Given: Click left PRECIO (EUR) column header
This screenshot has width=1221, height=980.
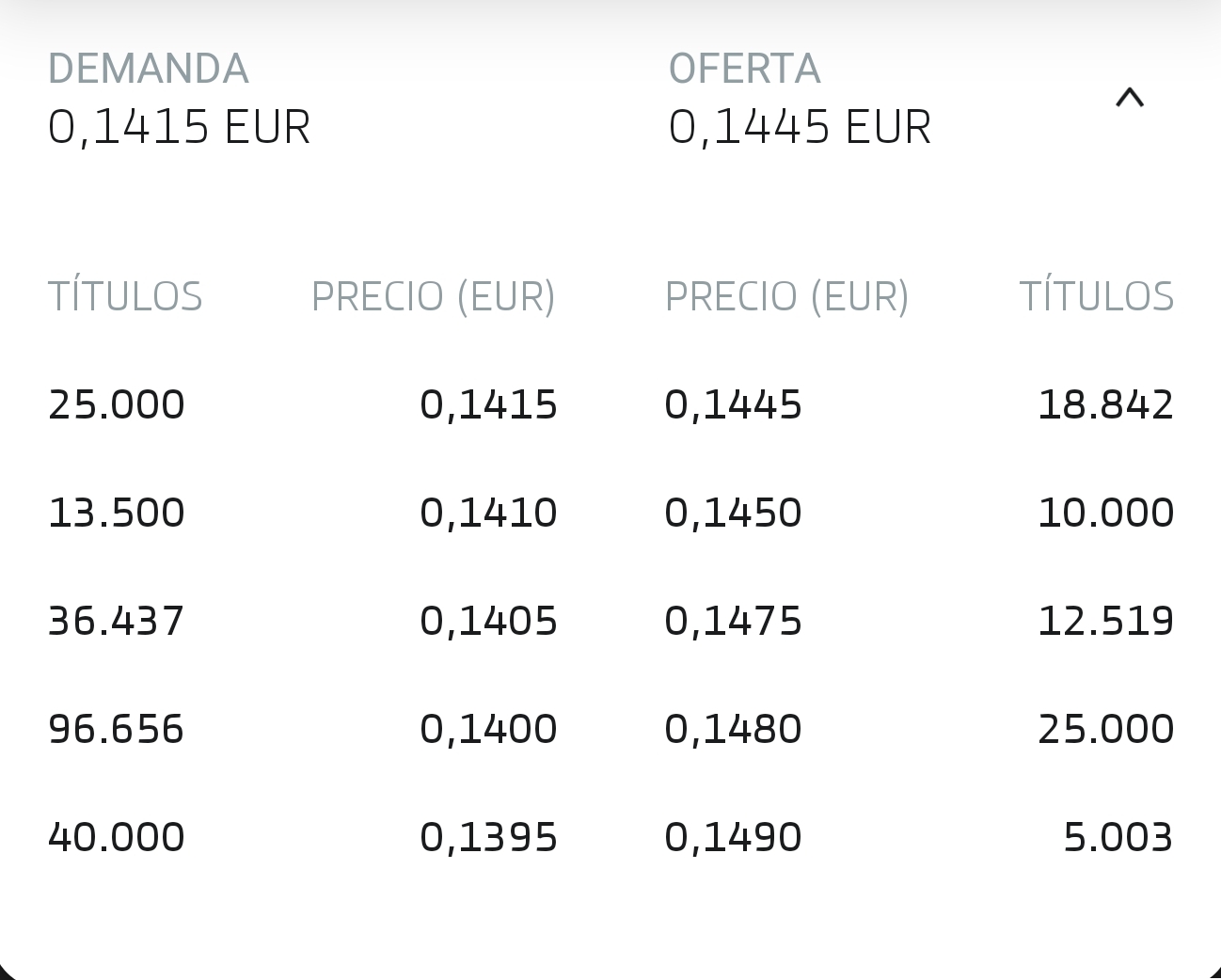Looking at the screenshot, I should point(434,295).
